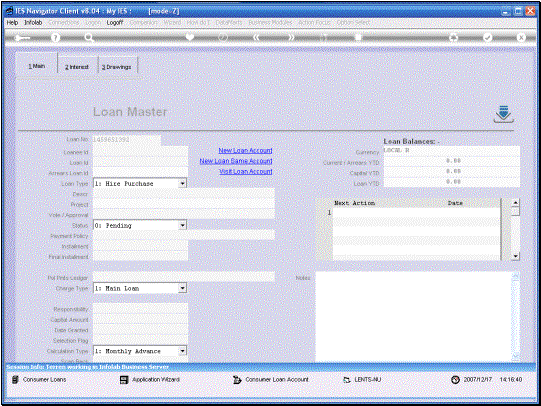Click the heart favorites toolbar icon
The height and width of the screenshot is (406, 541).
tap(190, 37)
